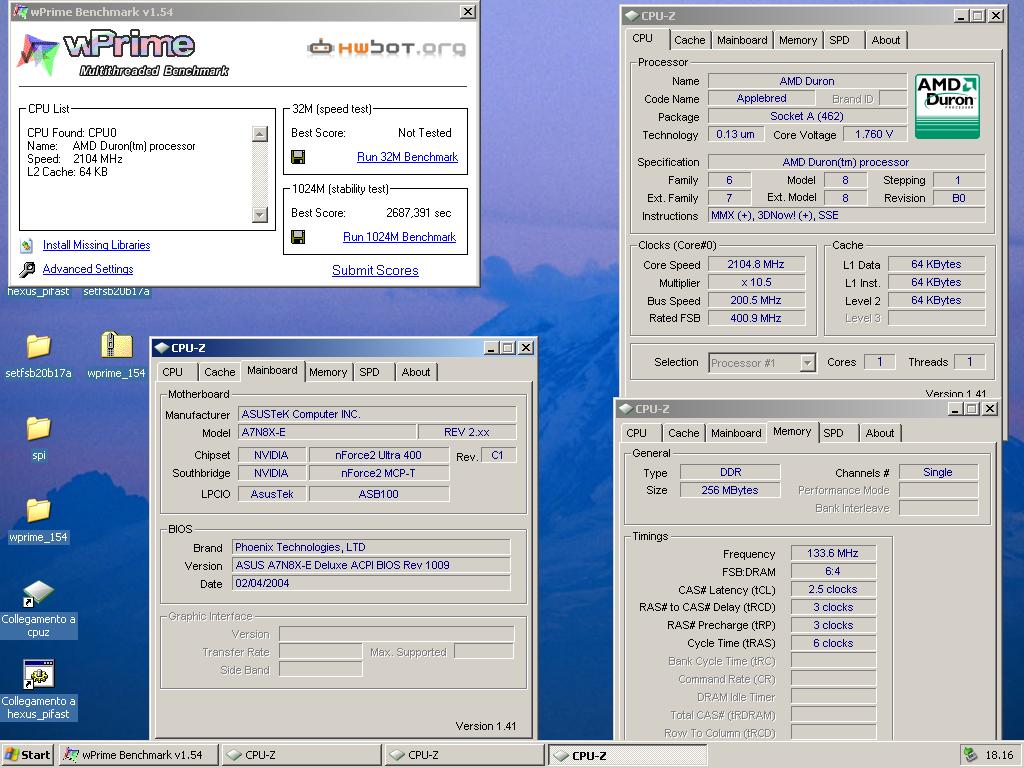Image resolution: width=1024 pixels, height=768 pixels.
Task: Open Mainboard tab in CPU-Z CPU window
Action: pyautogui.click(x=742, y=40)
